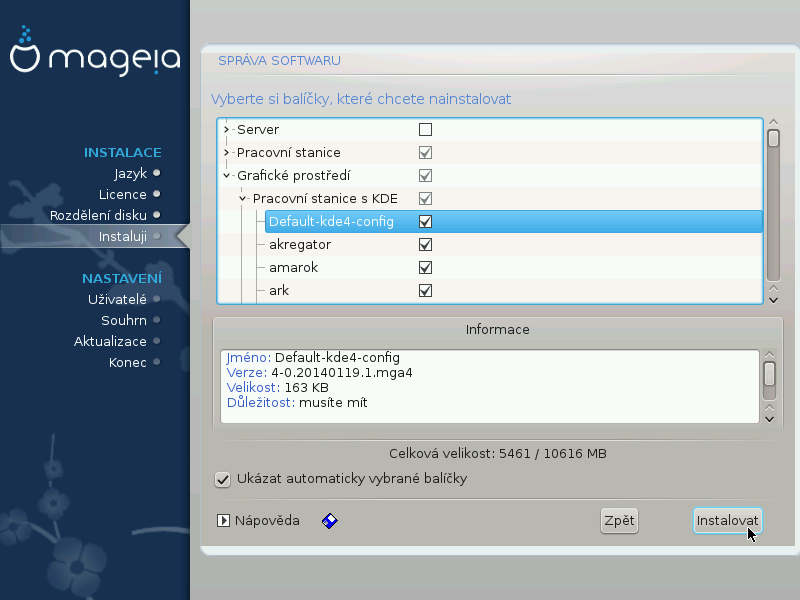
Task: Select the Default-kde4-config package row
Action: pyautogui.click(x=514, y=221)
